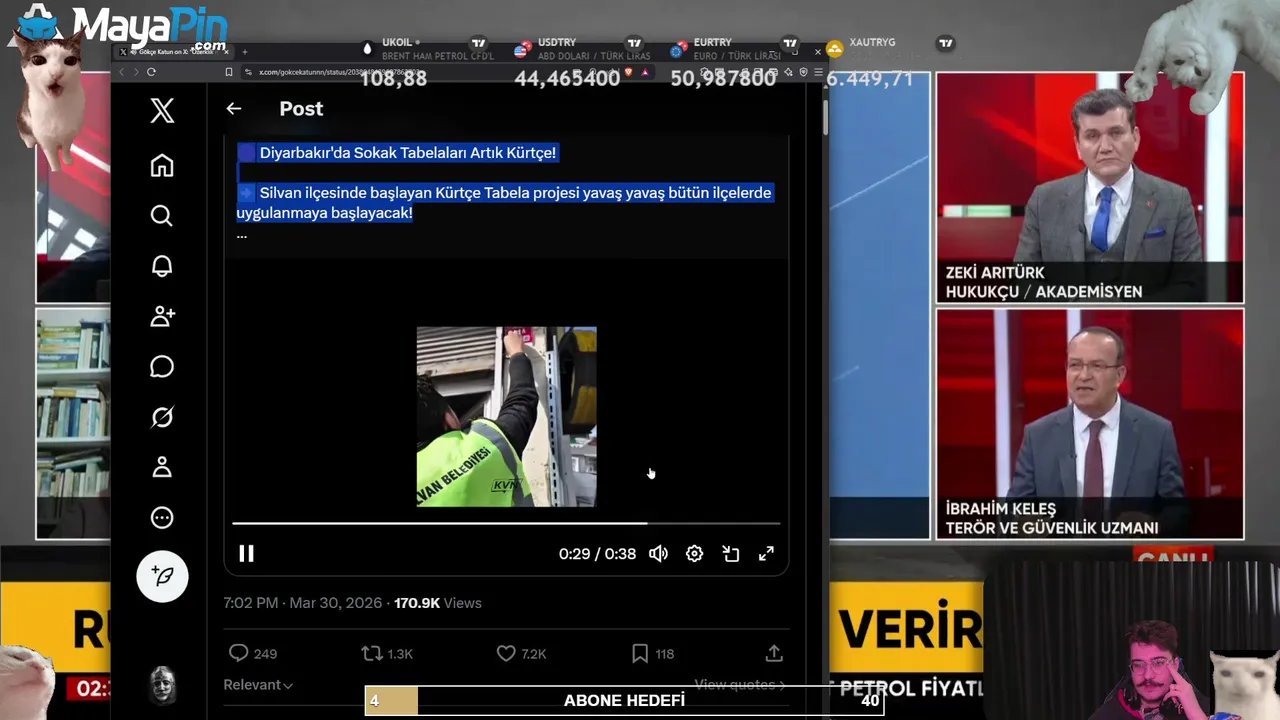The image size is (1280, 720).
Task: Click the Silvan Belediyesi video frame
Action: click(x=506, y=417)
